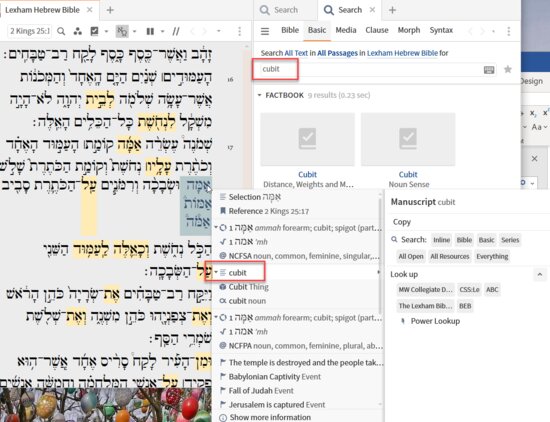
Task: Open the Cubit Distance, Weights Factbook thumbnail
Action: [308, 139]
